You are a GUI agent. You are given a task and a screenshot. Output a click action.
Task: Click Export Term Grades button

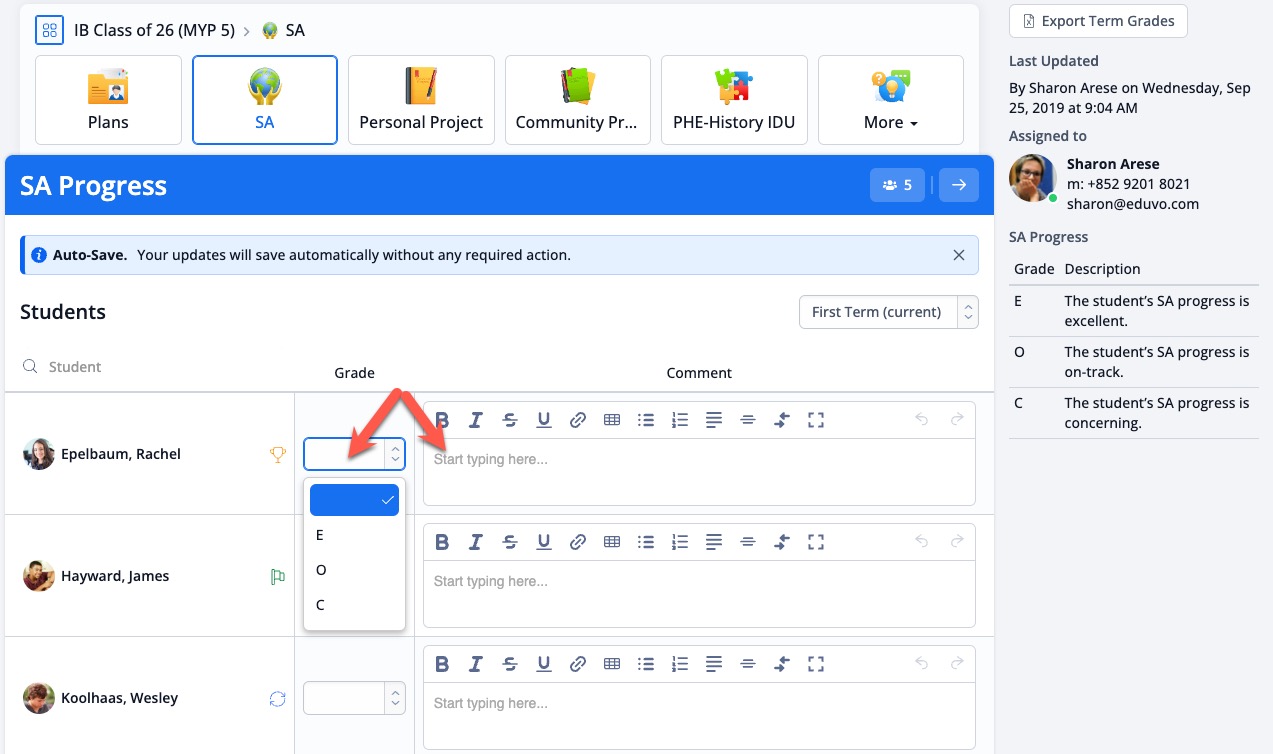tap(1098, 21)
